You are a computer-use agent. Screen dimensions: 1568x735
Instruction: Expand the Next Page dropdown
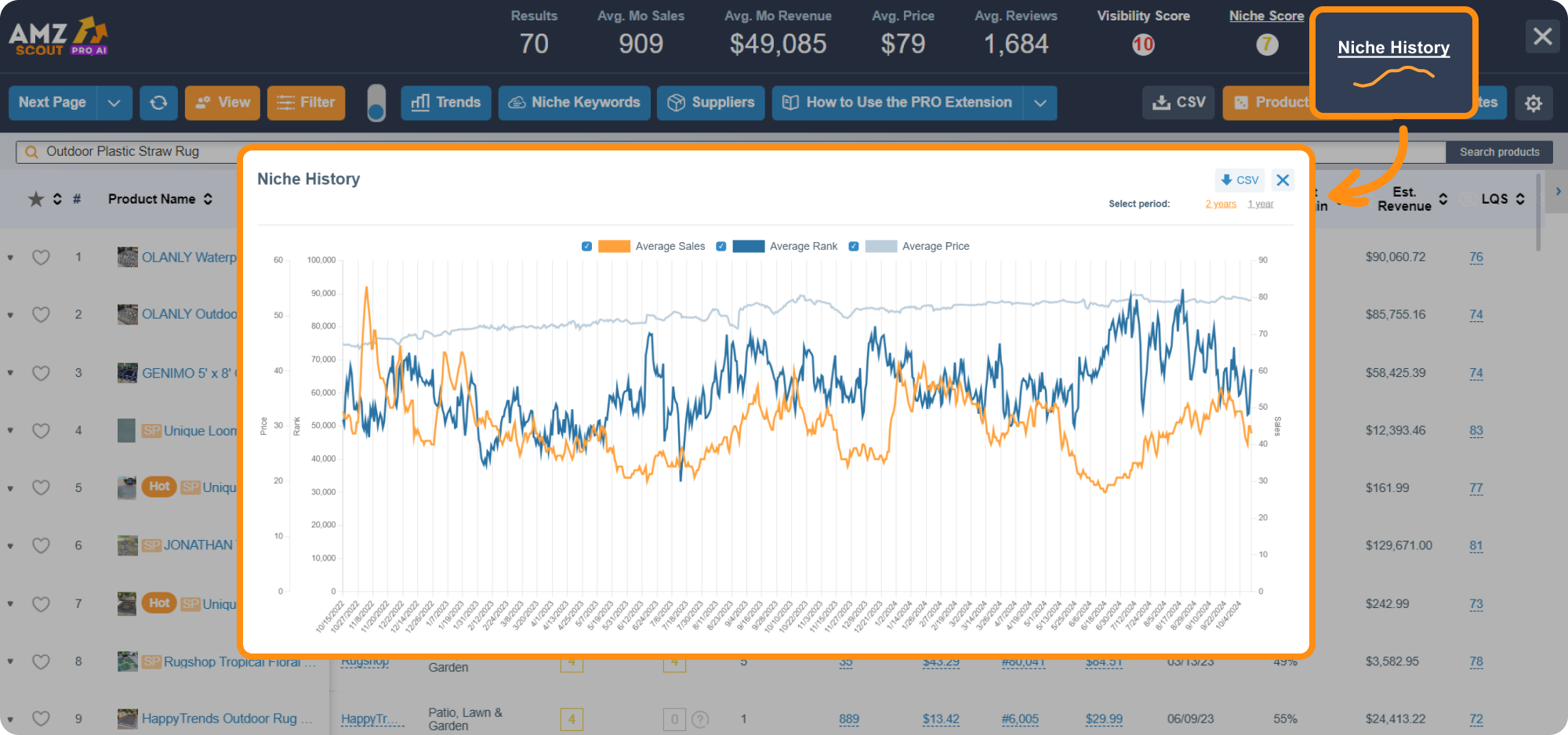point(114,102)
